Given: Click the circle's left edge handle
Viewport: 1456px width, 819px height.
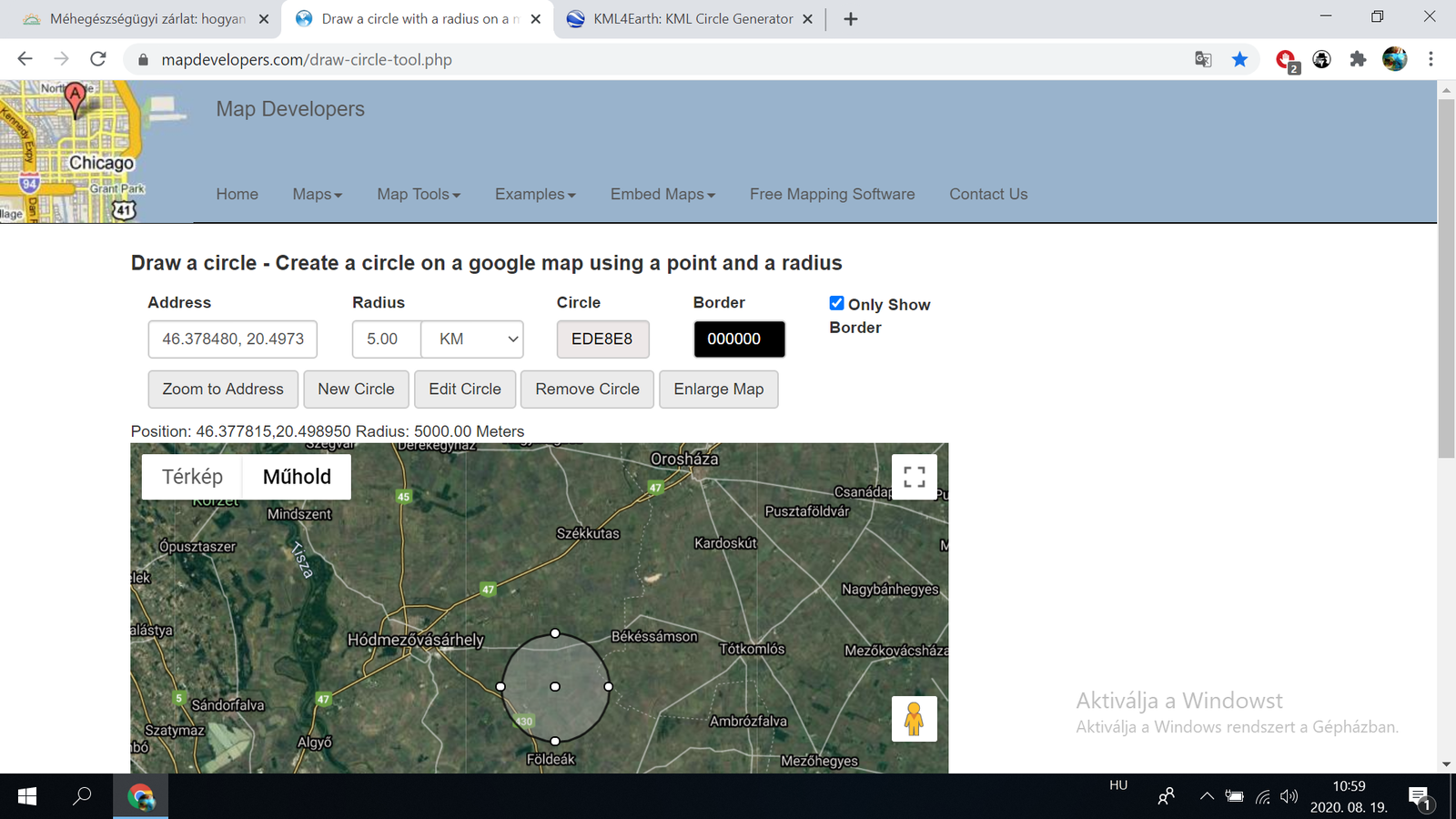Looking at the screenshot, I should (500, 687).
